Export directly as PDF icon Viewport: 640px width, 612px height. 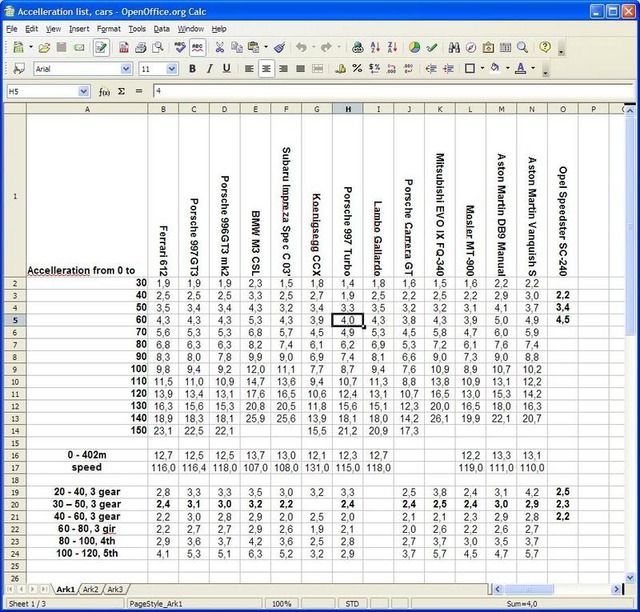coord(124,48)
